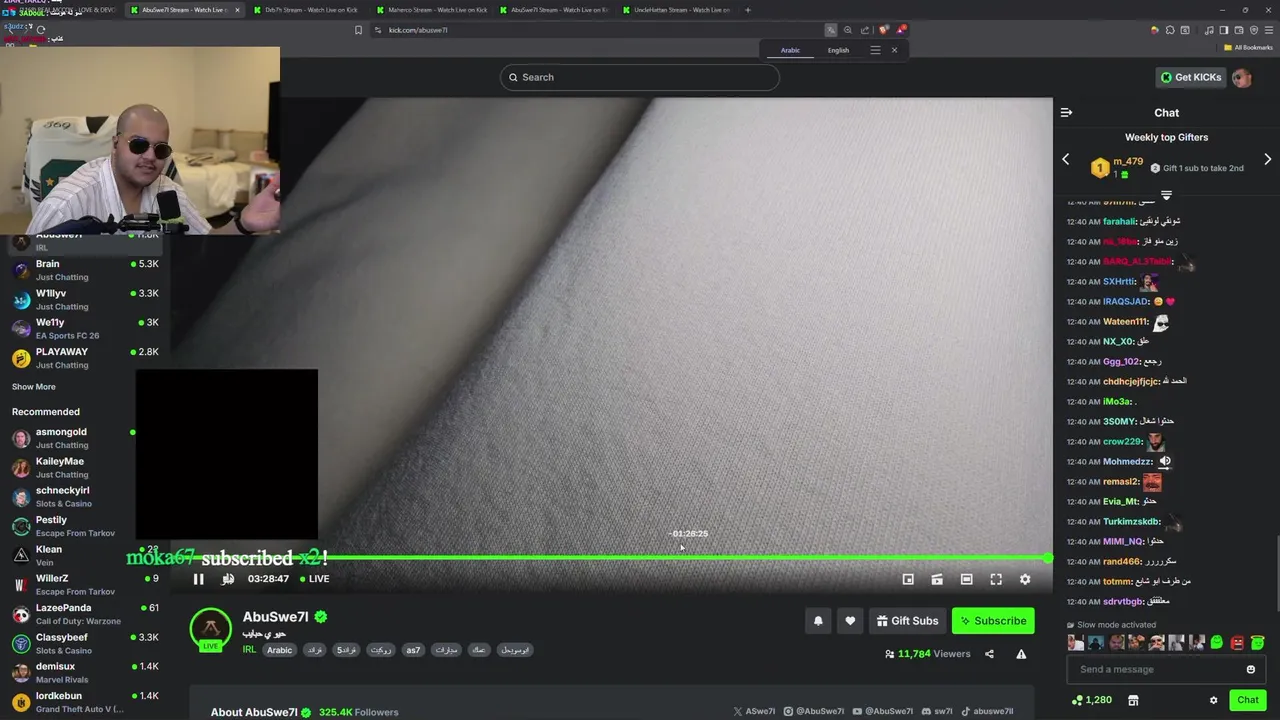The width and height of the screenshot is (1280, 720).
Task: Click the Search input field
Action: pos(640,77)
